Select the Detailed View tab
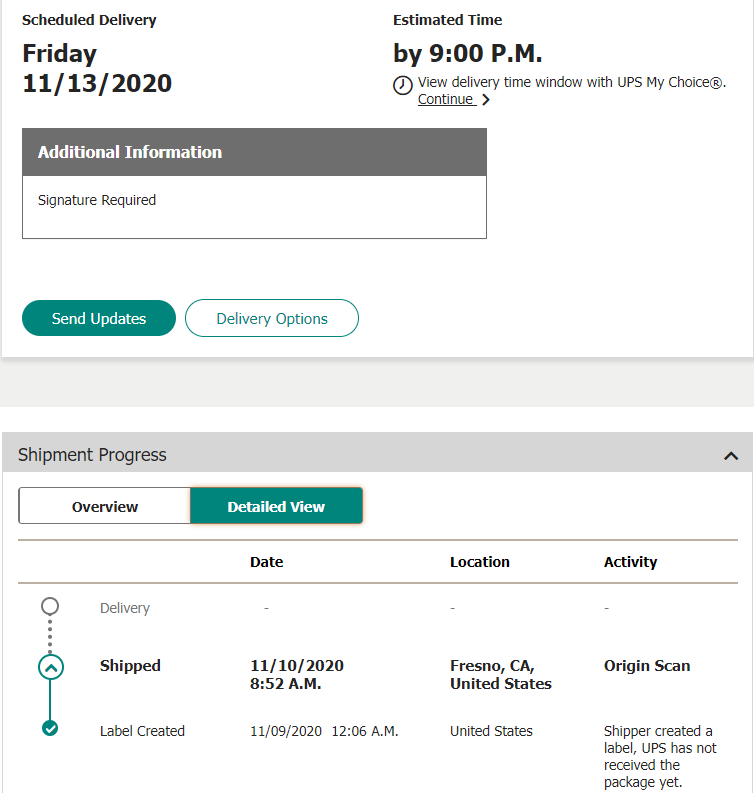The width and height of the screenshot is (754, 793). 276,507
